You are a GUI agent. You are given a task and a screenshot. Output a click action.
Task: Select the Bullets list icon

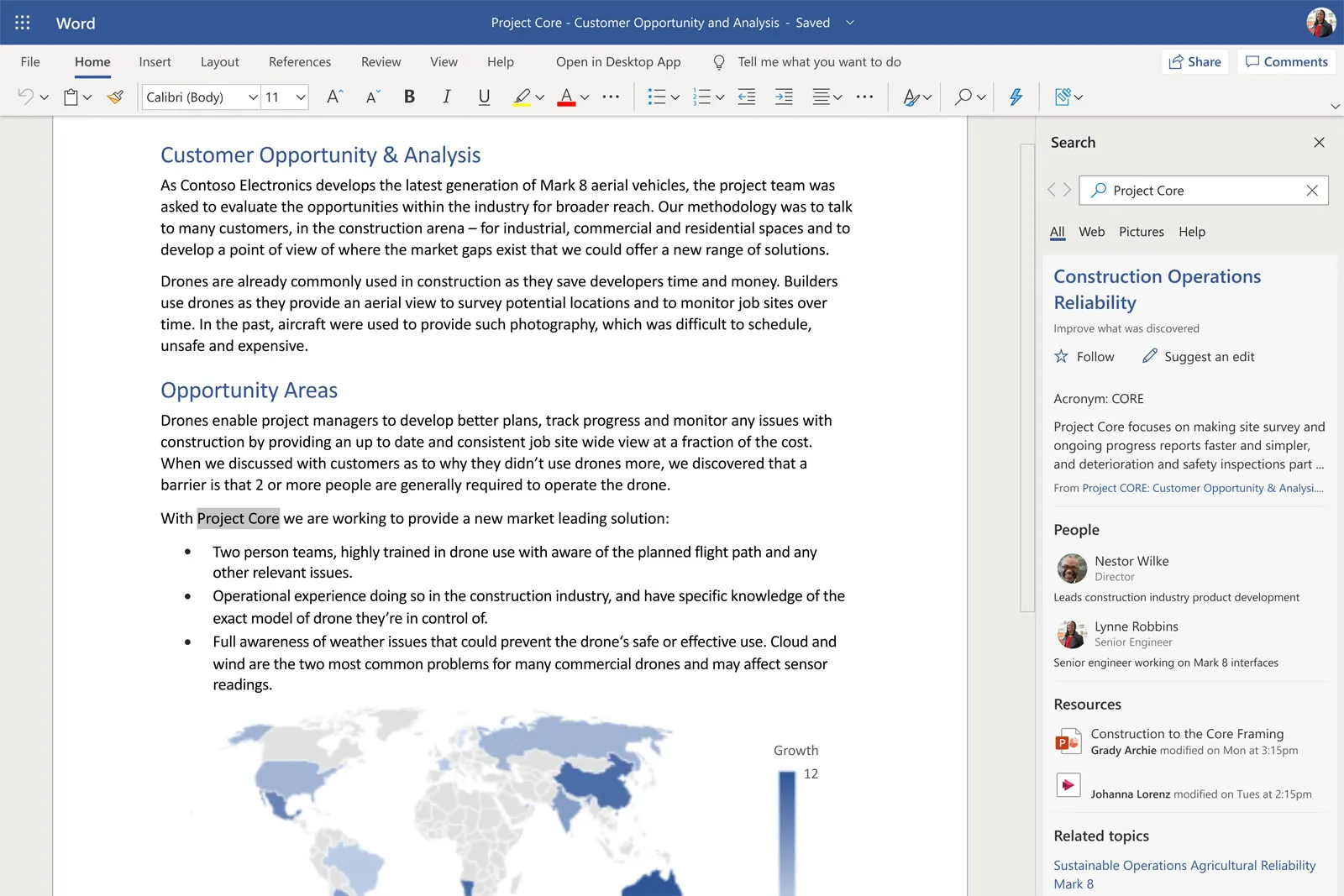pos(659,97)
